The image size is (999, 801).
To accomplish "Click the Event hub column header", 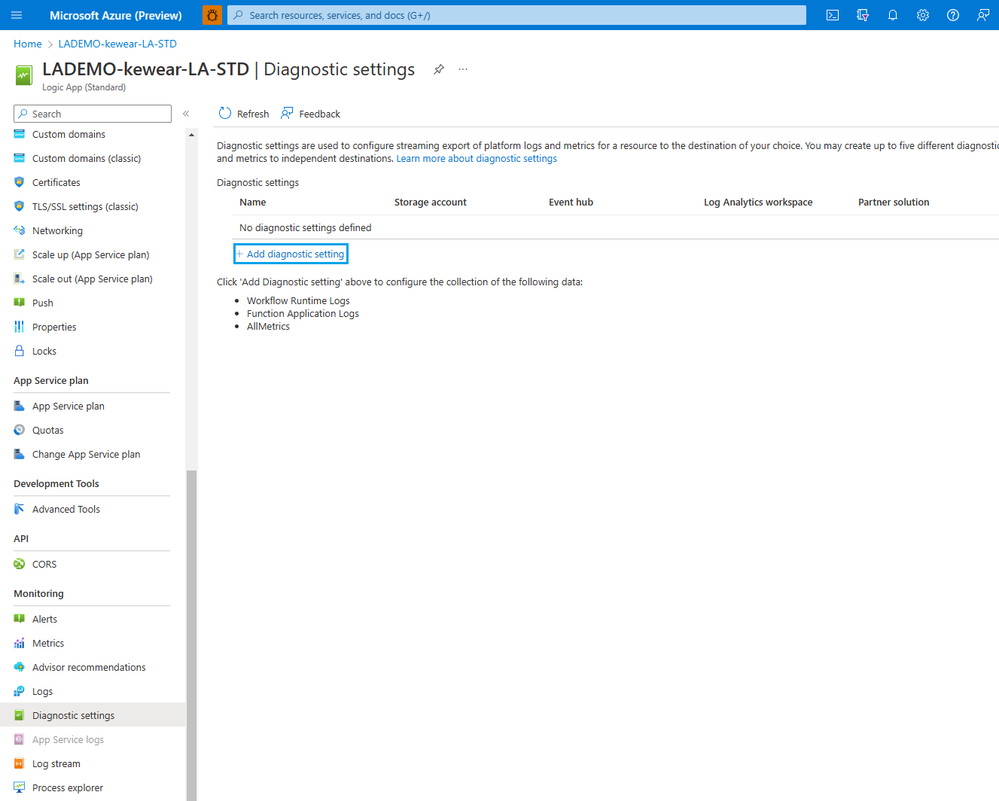I will coord(571,202).
